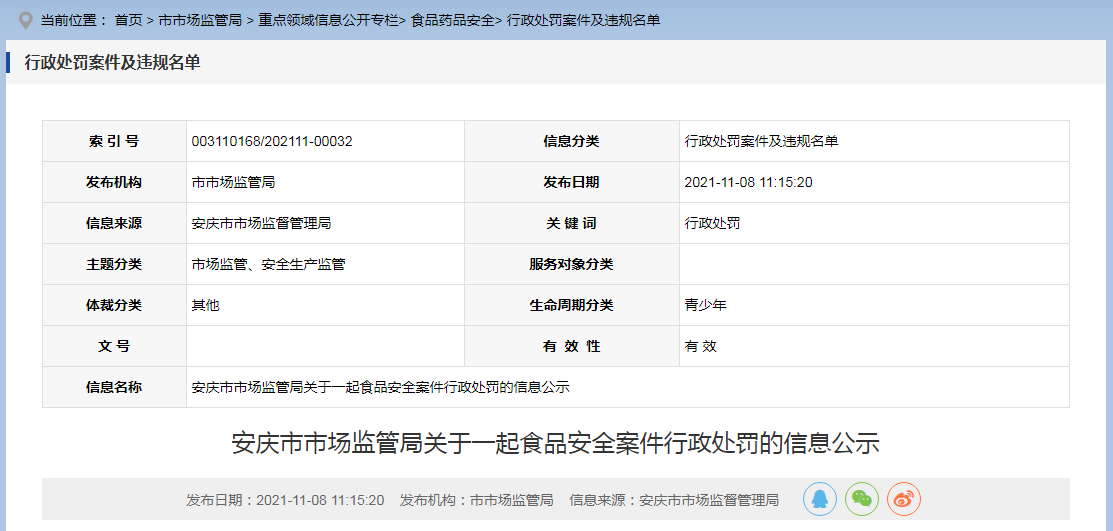Screen dimensions: 1113x531
Task: Open 行政处罚案件及违规名单 breadcrumb link
Action: pyautogui.click(x=582, y=21)
